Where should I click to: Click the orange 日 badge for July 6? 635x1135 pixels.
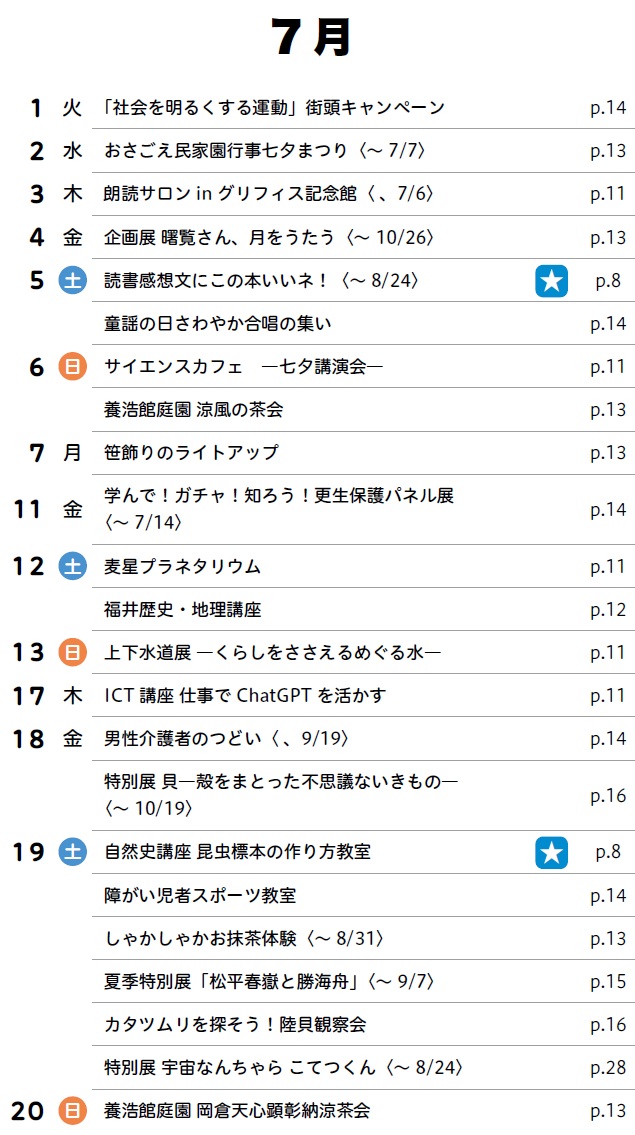point(72,367)
